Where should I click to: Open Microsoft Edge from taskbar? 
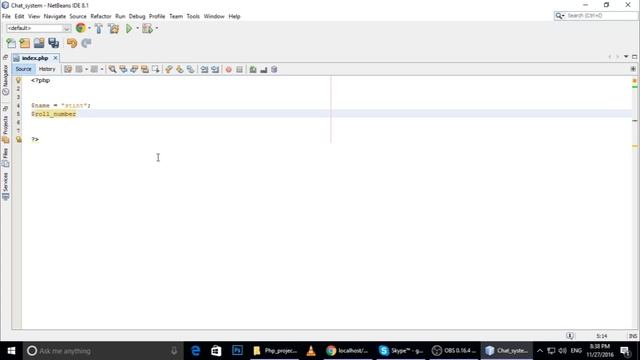[196, 351]
